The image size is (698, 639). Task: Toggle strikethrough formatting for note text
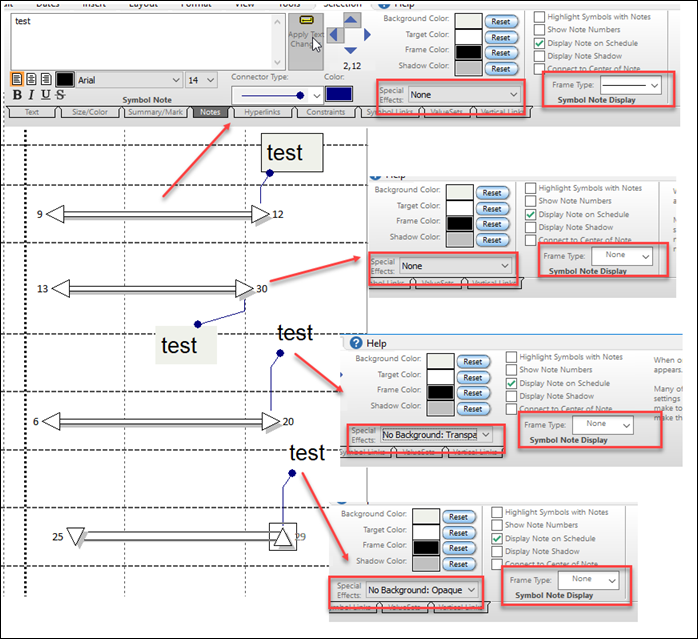pyautogui.click(x=60, y=95)
